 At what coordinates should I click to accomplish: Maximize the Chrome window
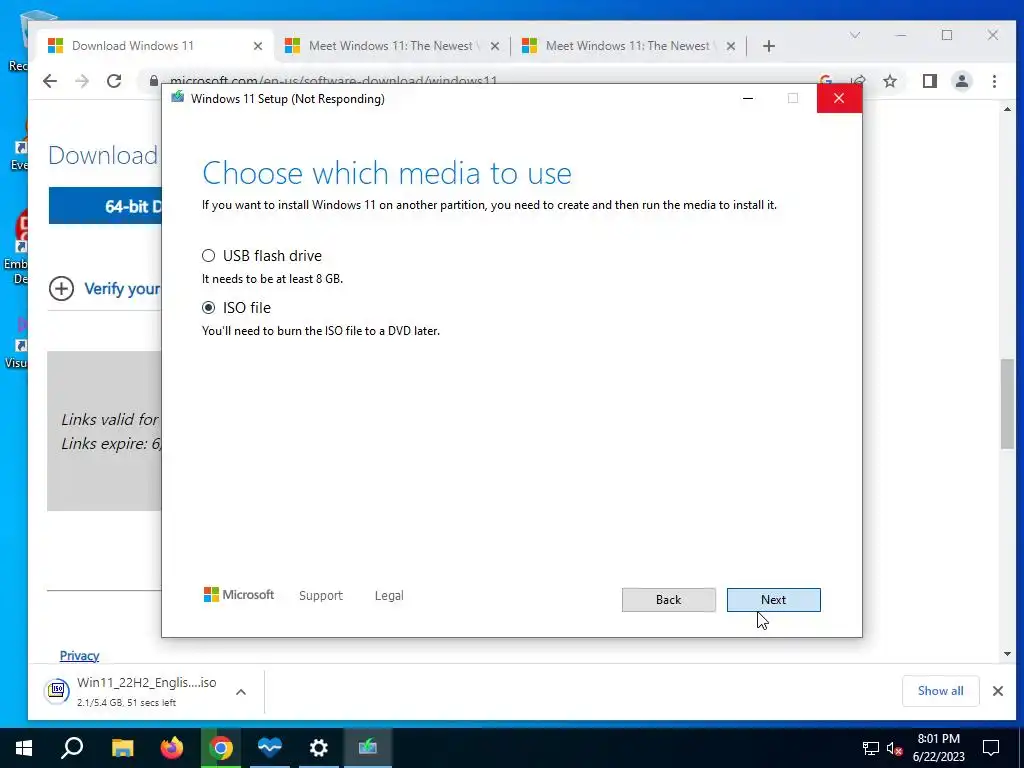(x=947, y=35)
